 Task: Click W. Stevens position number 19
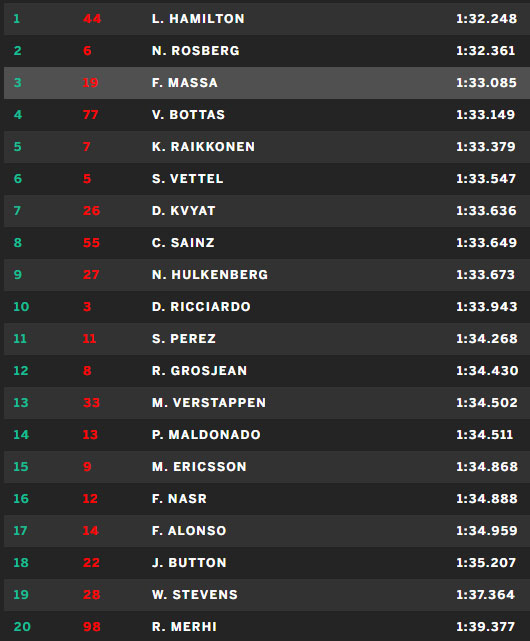click(x=21, y=595)
